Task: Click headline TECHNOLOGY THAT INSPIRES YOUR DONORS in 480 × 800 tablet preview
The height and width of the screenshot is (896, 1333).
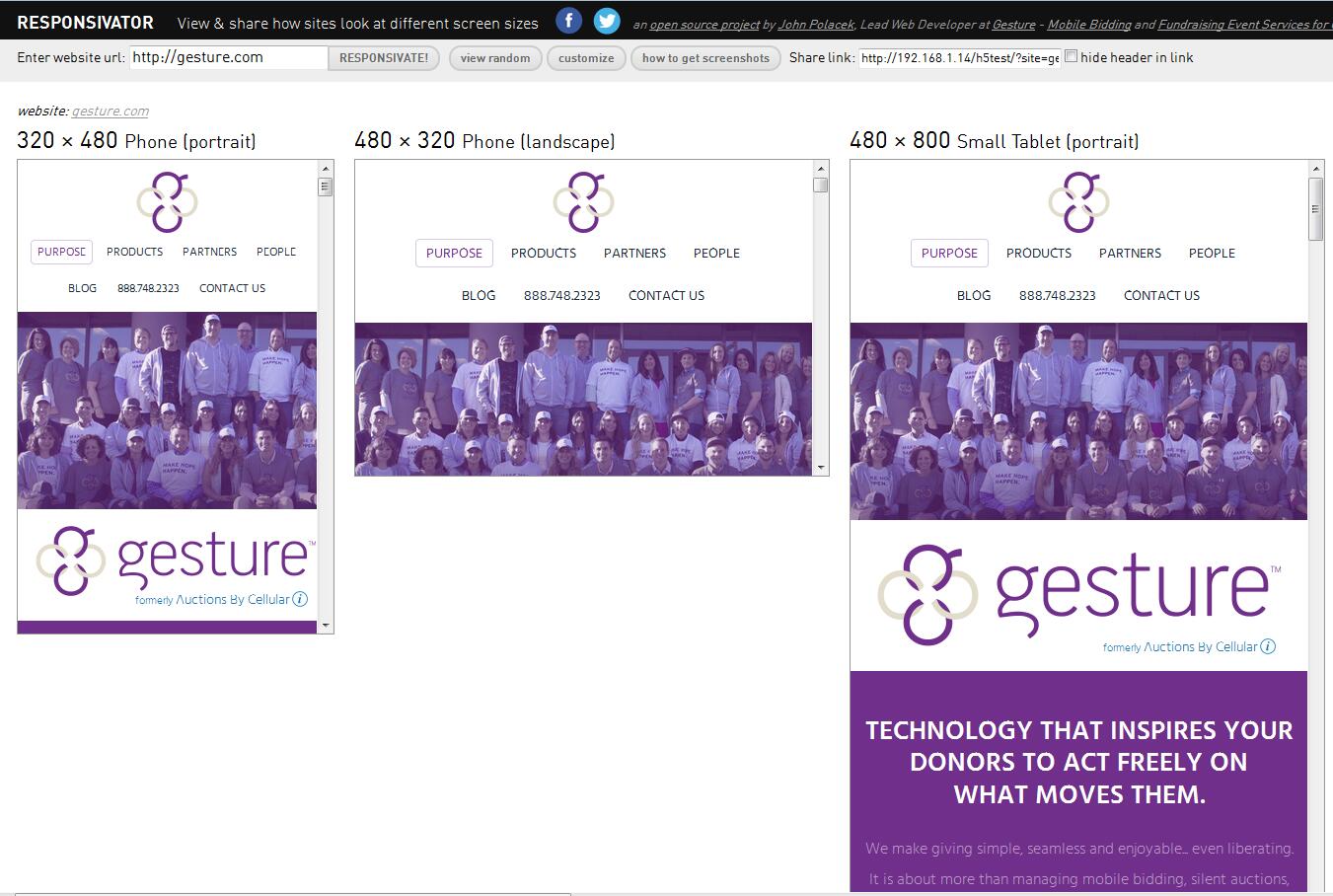Action: point(1078,762)
